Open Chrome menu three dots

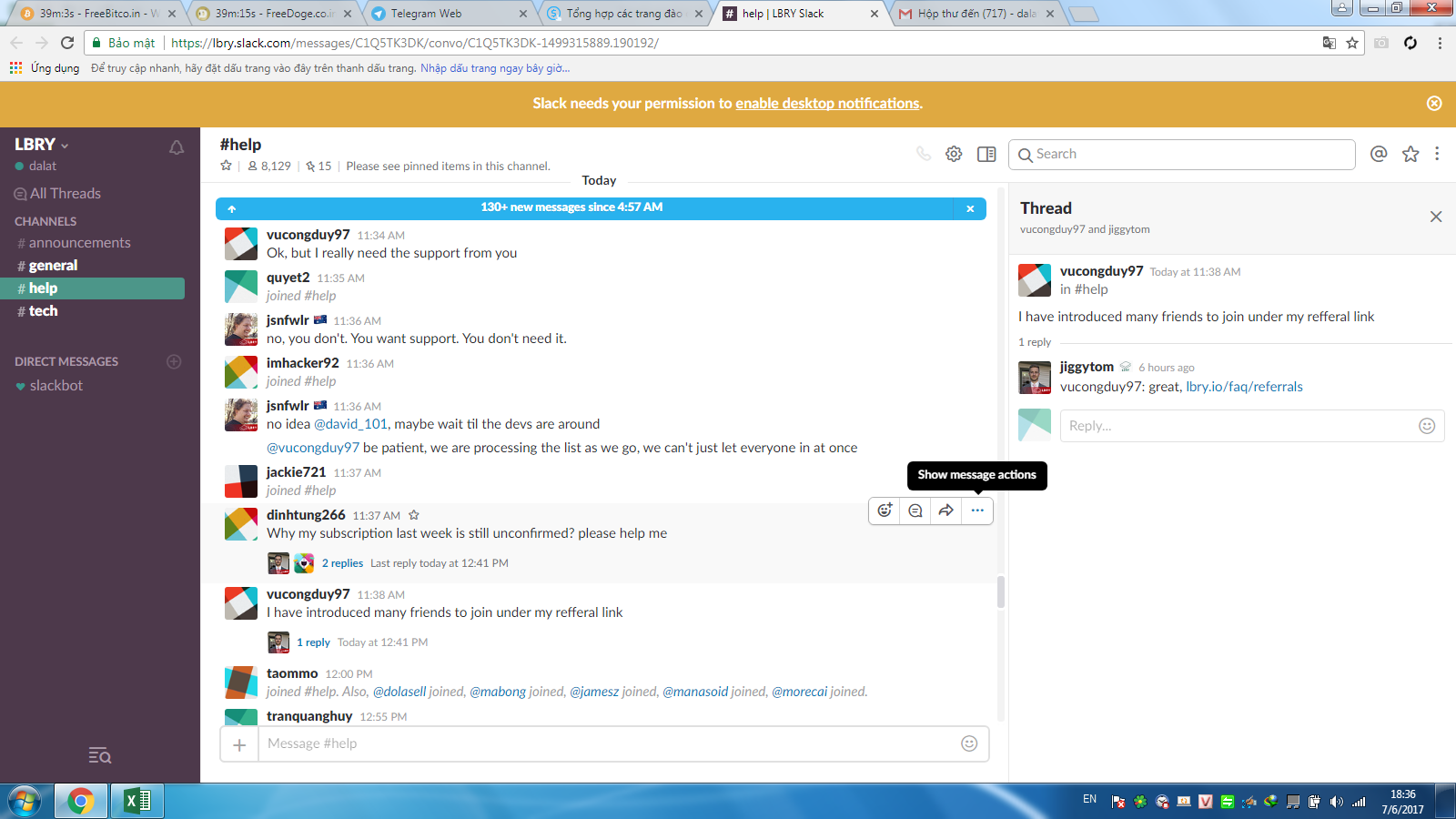(x=1440, y=43)
